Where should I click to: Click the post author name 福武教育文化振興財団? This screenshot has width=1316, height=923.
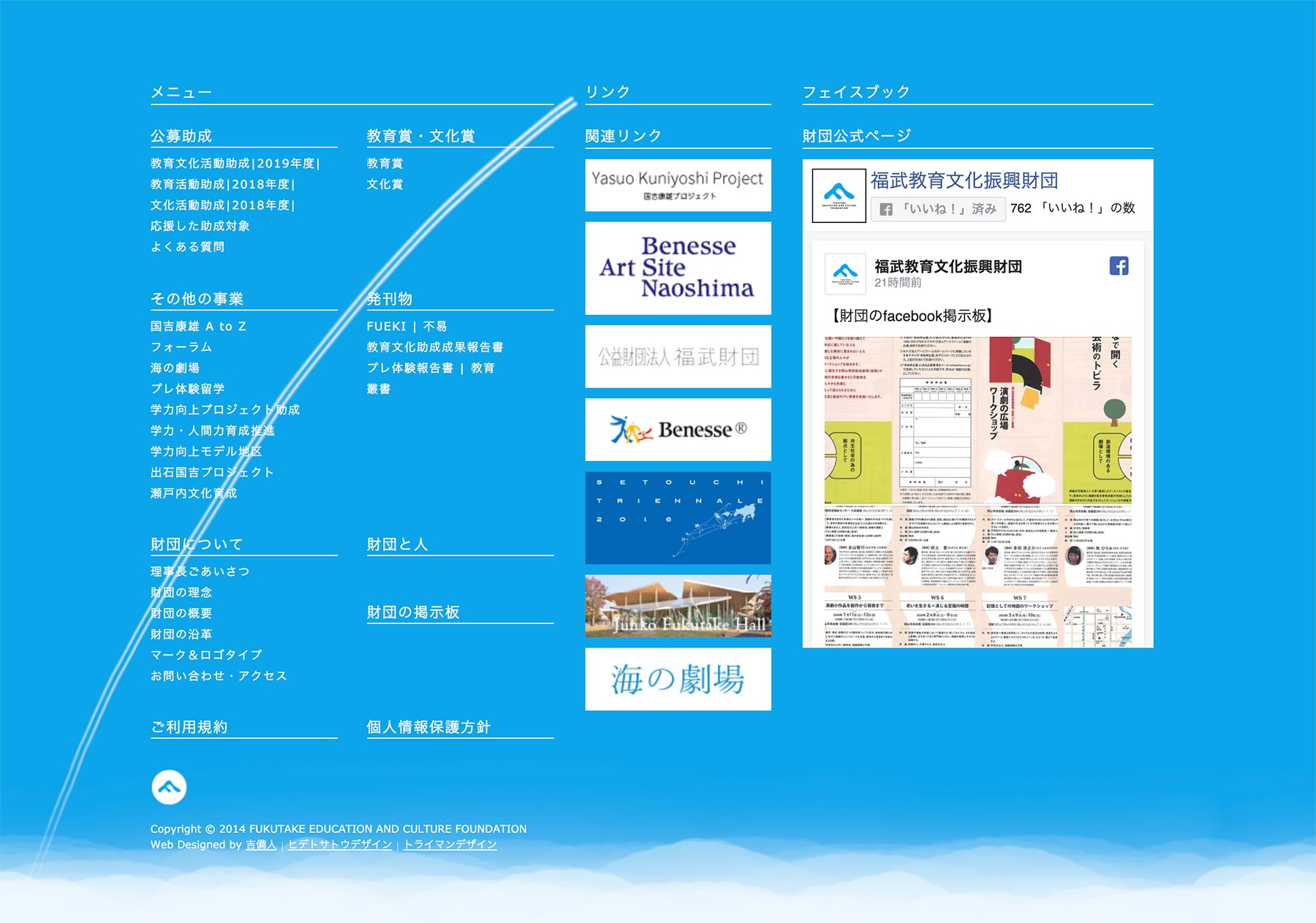coord(948,267)
